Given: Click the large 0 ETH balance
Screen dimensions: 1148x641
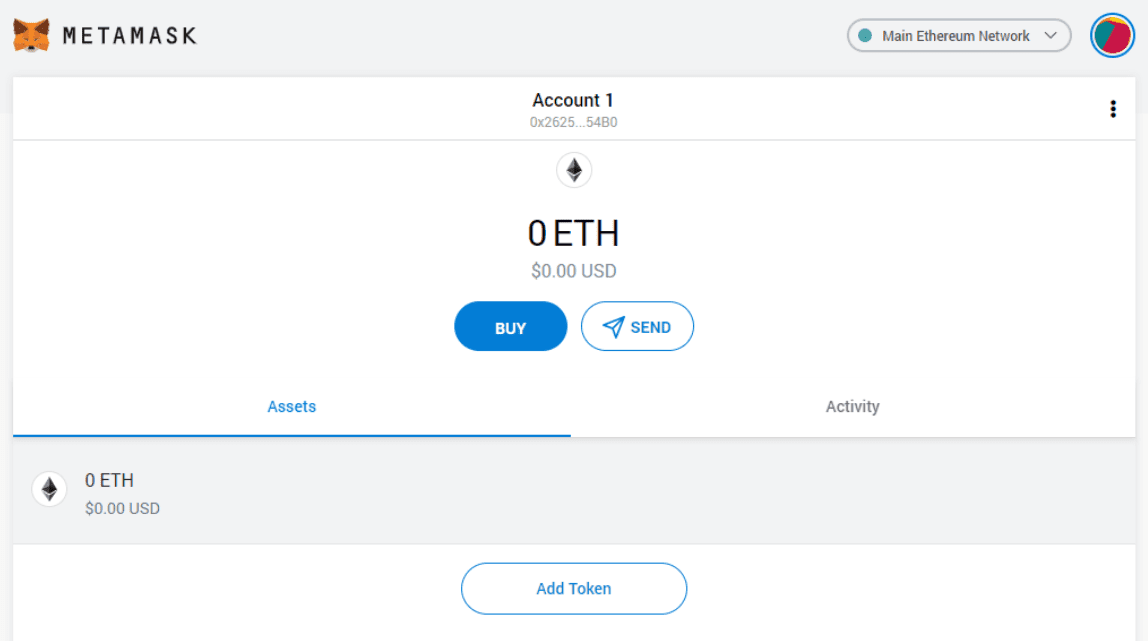Looking at the screenshot, I should click(574, 234).
